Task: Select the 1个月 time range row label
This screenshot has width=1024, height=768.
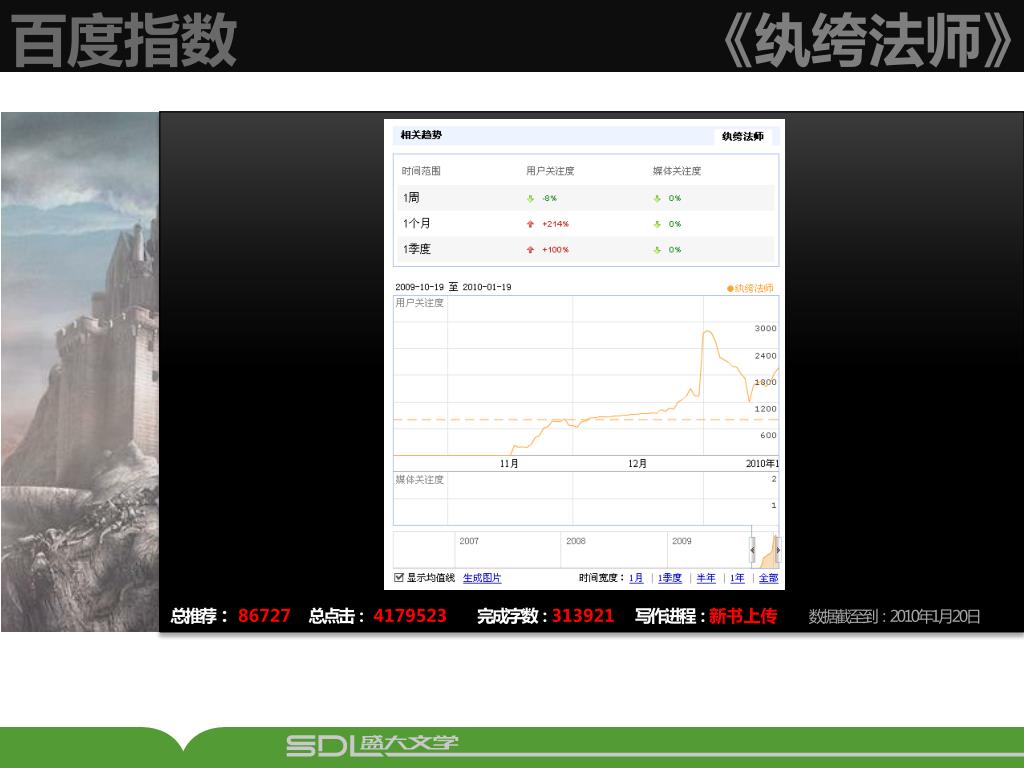Action: pos(417,223)
